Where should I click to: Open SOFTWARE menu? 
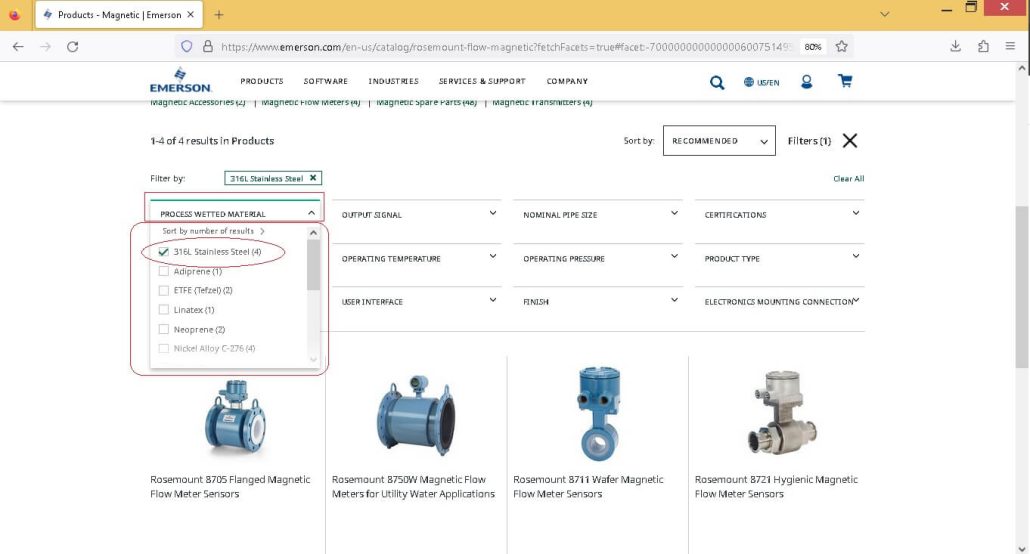pyautogui.click(x=325, y=81)
